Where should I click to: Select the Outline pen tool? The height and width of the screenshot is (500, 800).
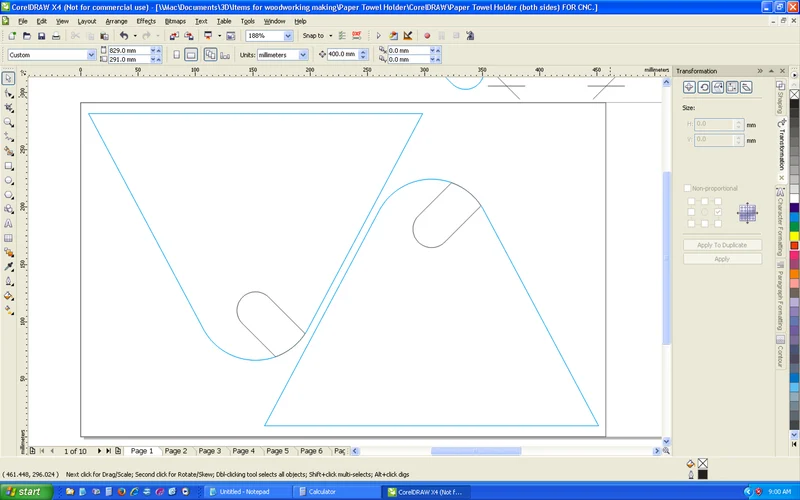9,281
